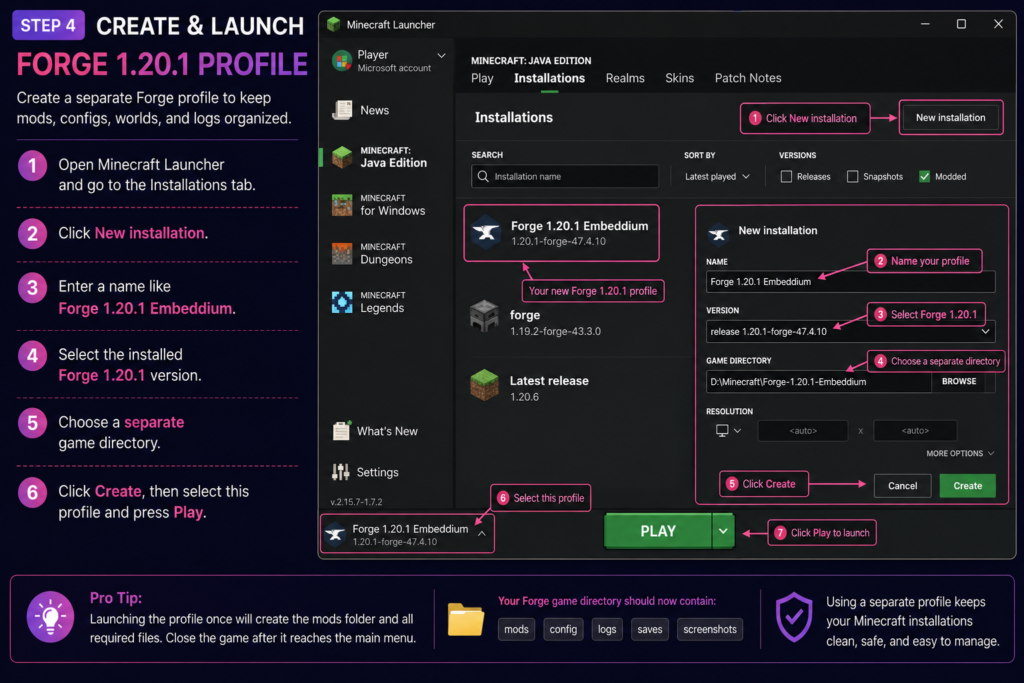Click the 'saves' folder tag
The image size is (1024, 683).
tap(650, 629)
